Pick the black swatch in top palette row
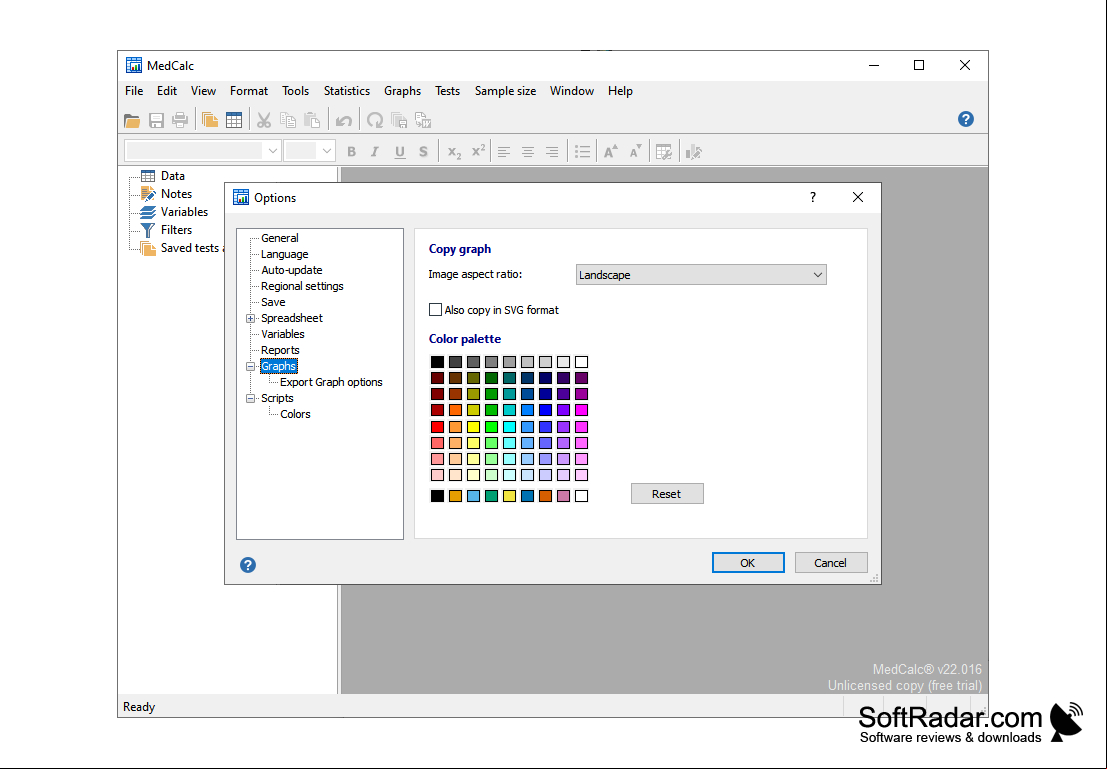 point(438,362)
